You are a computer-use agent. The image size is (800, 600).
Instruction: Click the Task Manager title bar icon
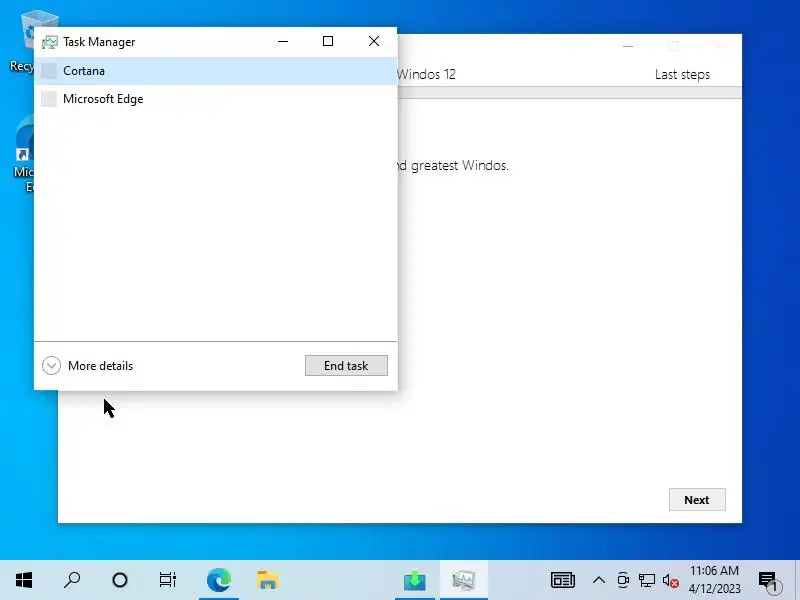point(49,42)
